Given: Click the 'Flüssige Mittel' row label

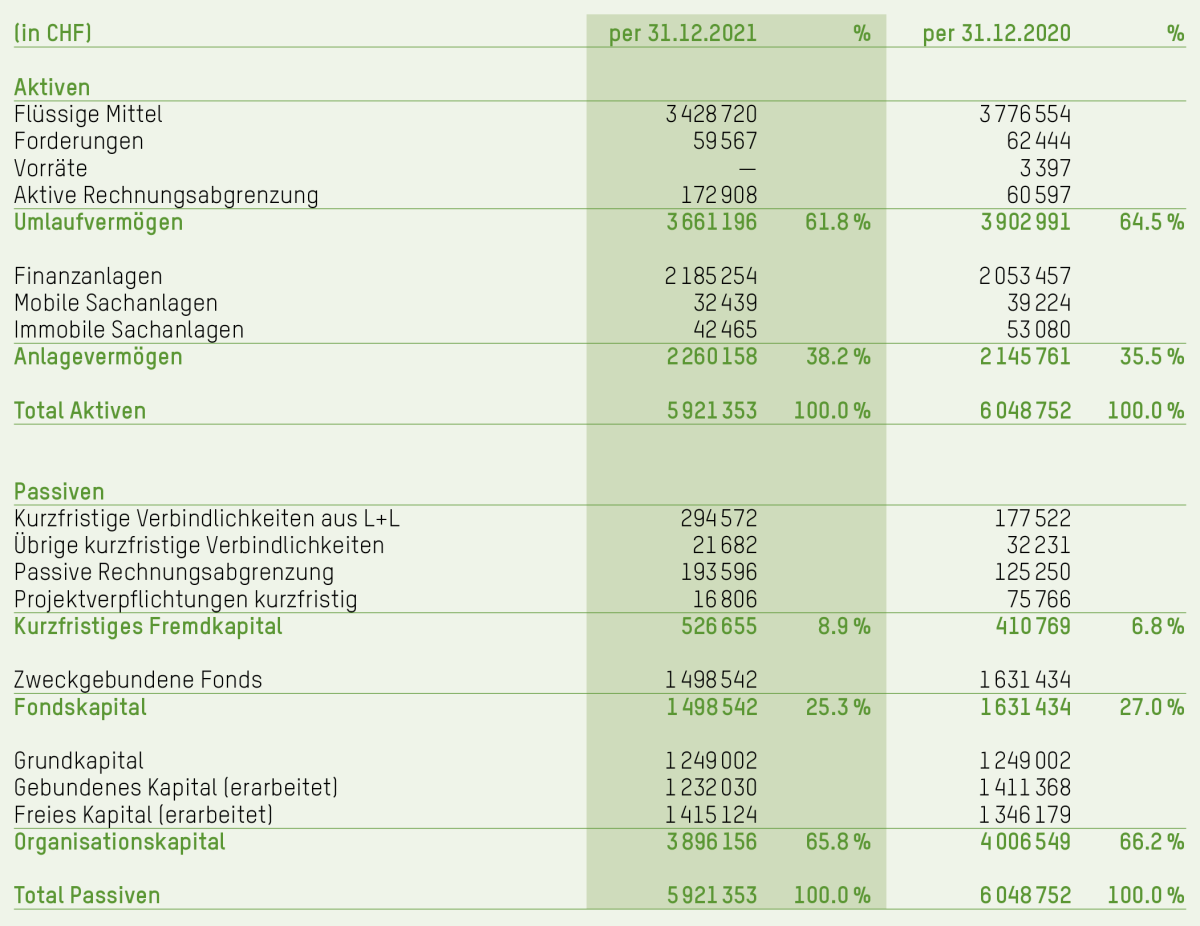Looking at the screenshot, I should click(88, 114).
